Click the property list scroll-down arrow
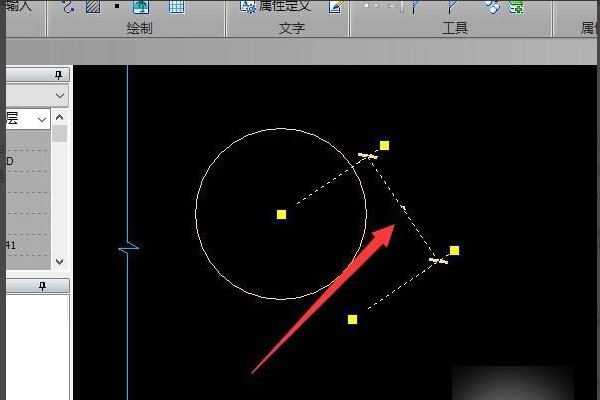Screen dimensions: 600x400 59,262
